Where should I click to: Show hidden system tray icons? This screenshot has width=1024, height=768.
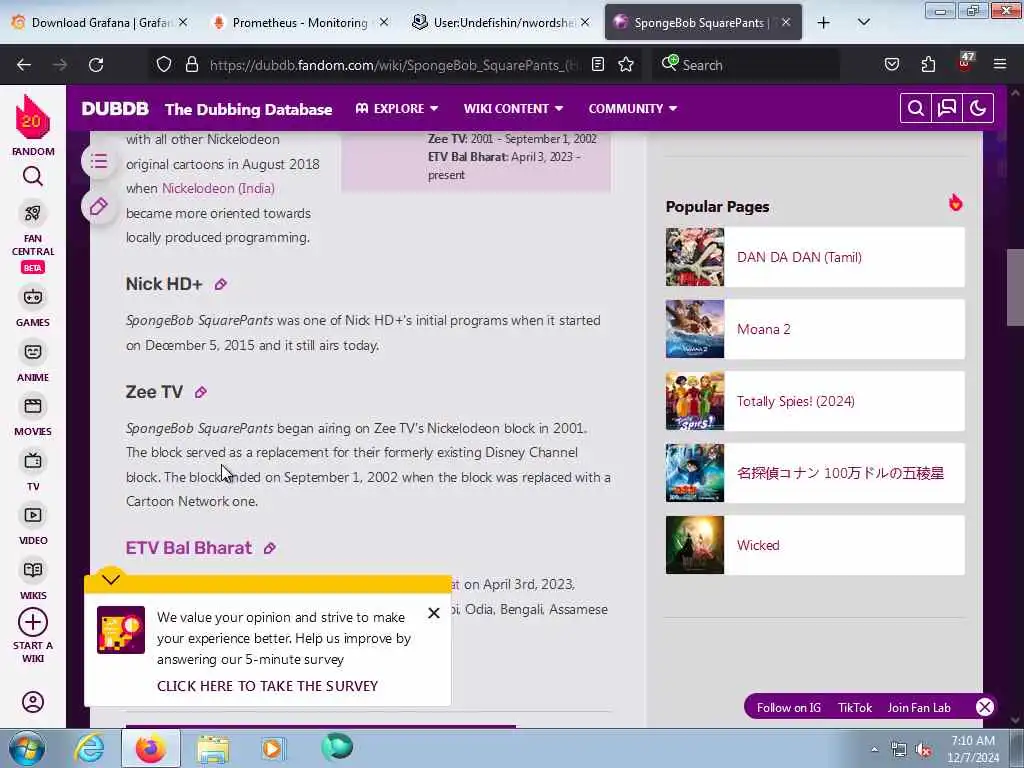point(874,750)
